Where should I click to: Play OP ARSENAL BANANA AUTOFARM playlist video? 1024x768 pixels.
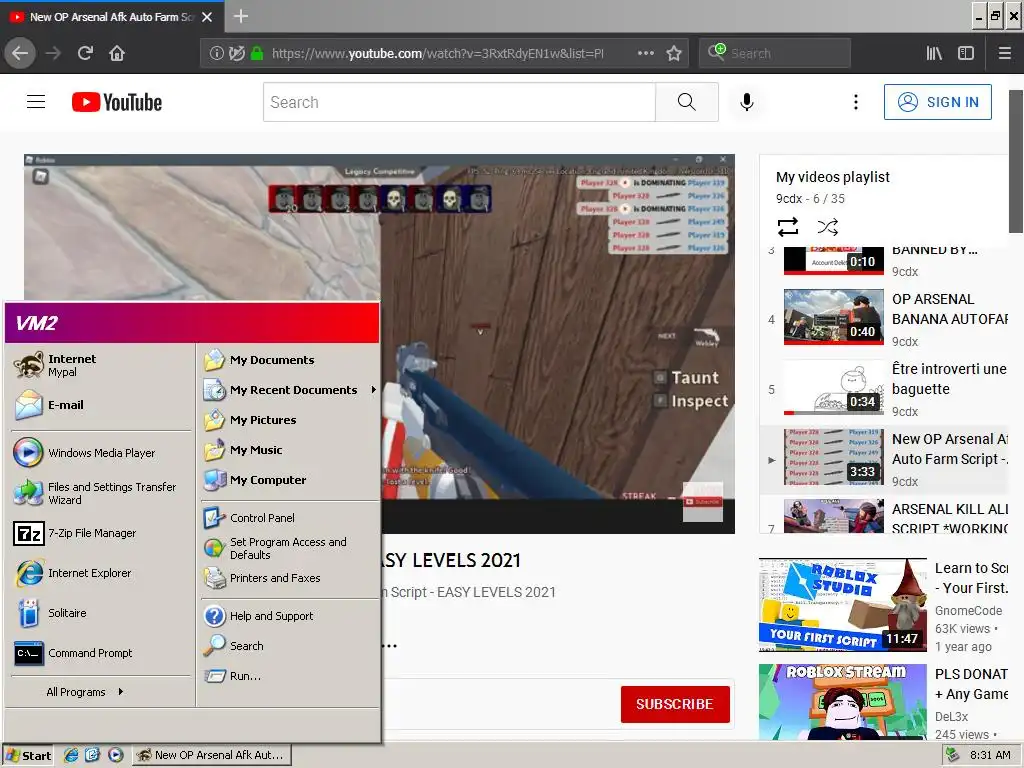885,318
